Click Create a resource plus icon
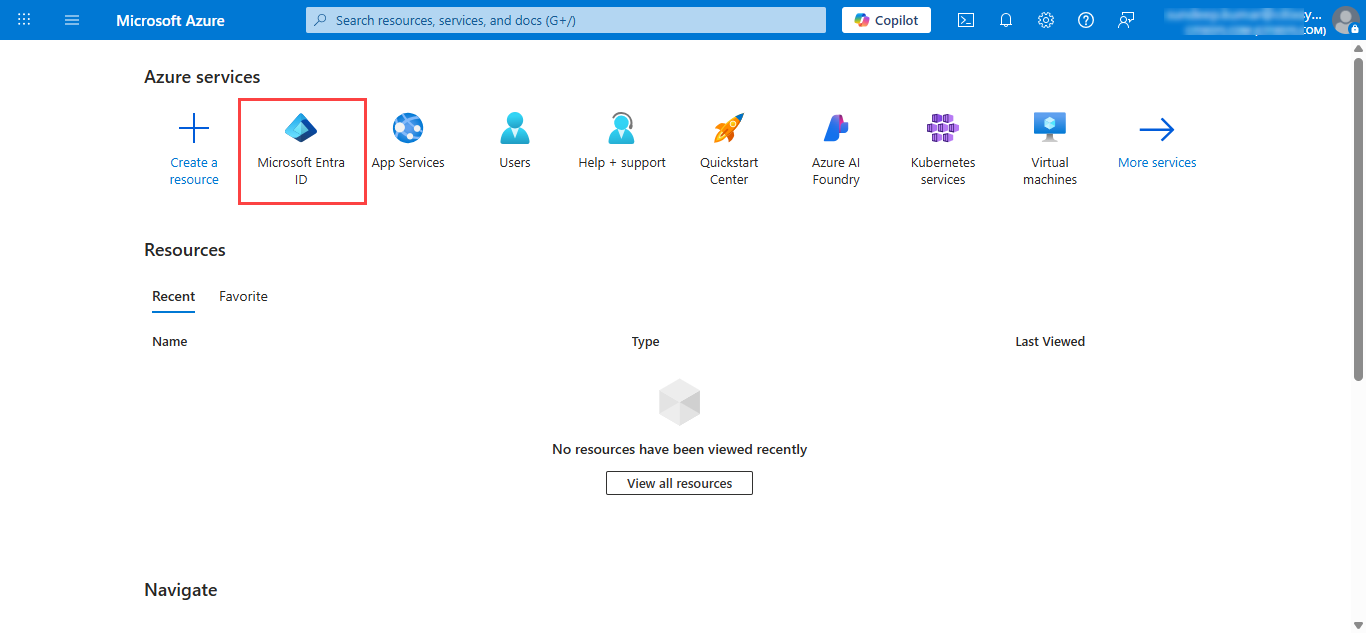The image size is (1366, 633). (194, 129)
